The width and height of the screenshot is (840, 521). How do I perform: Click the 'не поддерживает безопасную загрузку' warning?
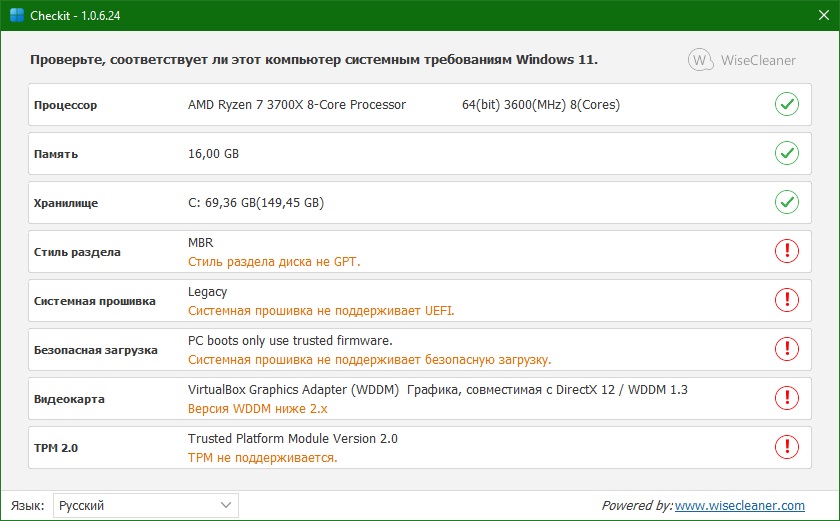pos(433,360)
